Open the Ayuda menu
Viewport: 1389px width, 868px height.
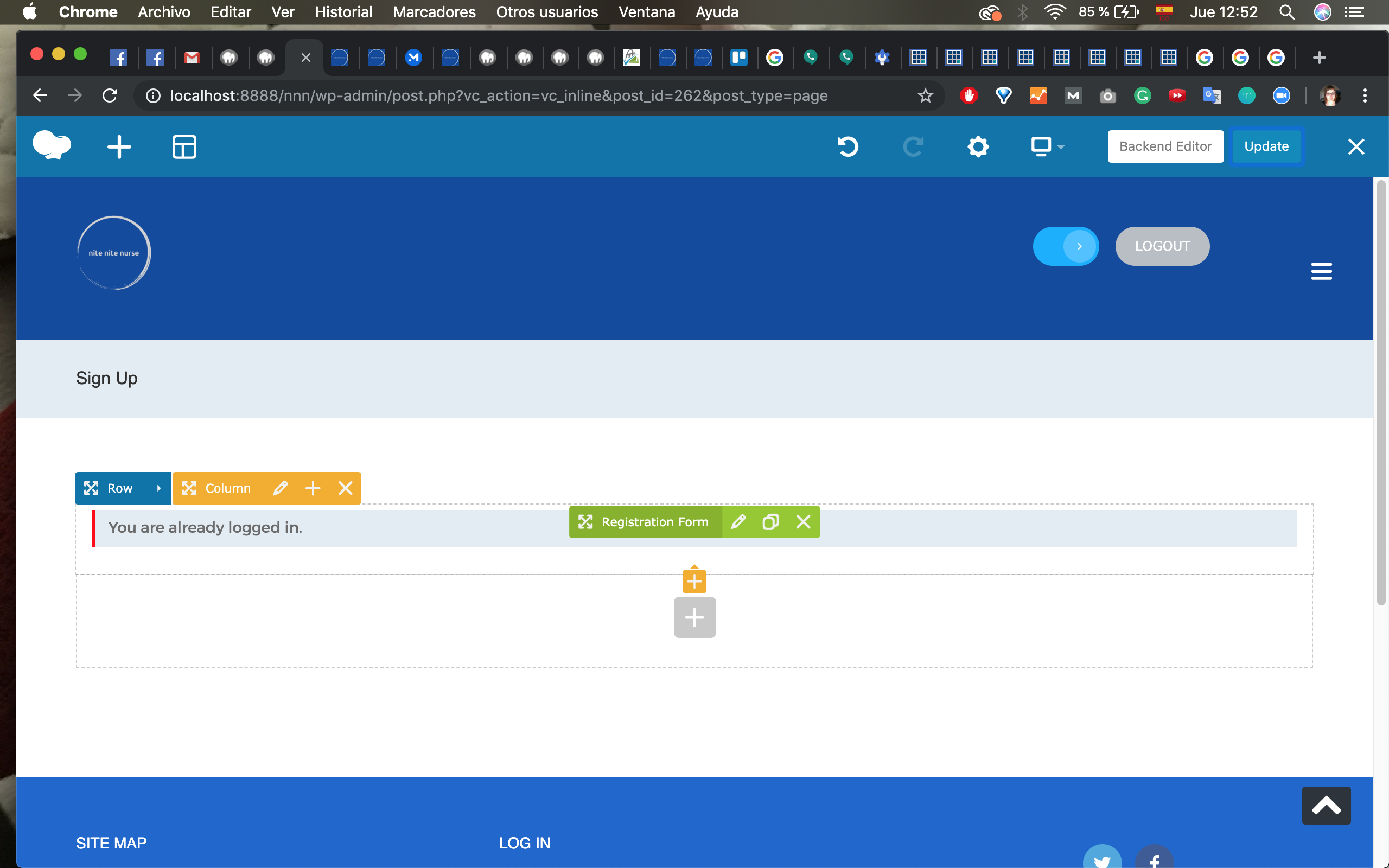click(x=717, y=12)
